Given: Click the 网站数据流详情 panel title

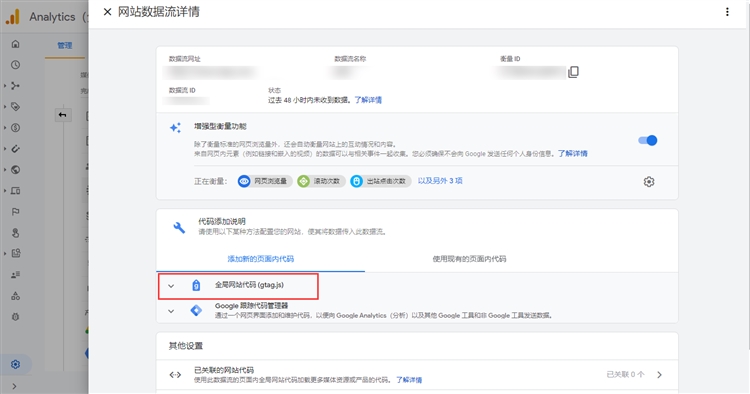Looking at the screenshot, I should coord(159,12).
